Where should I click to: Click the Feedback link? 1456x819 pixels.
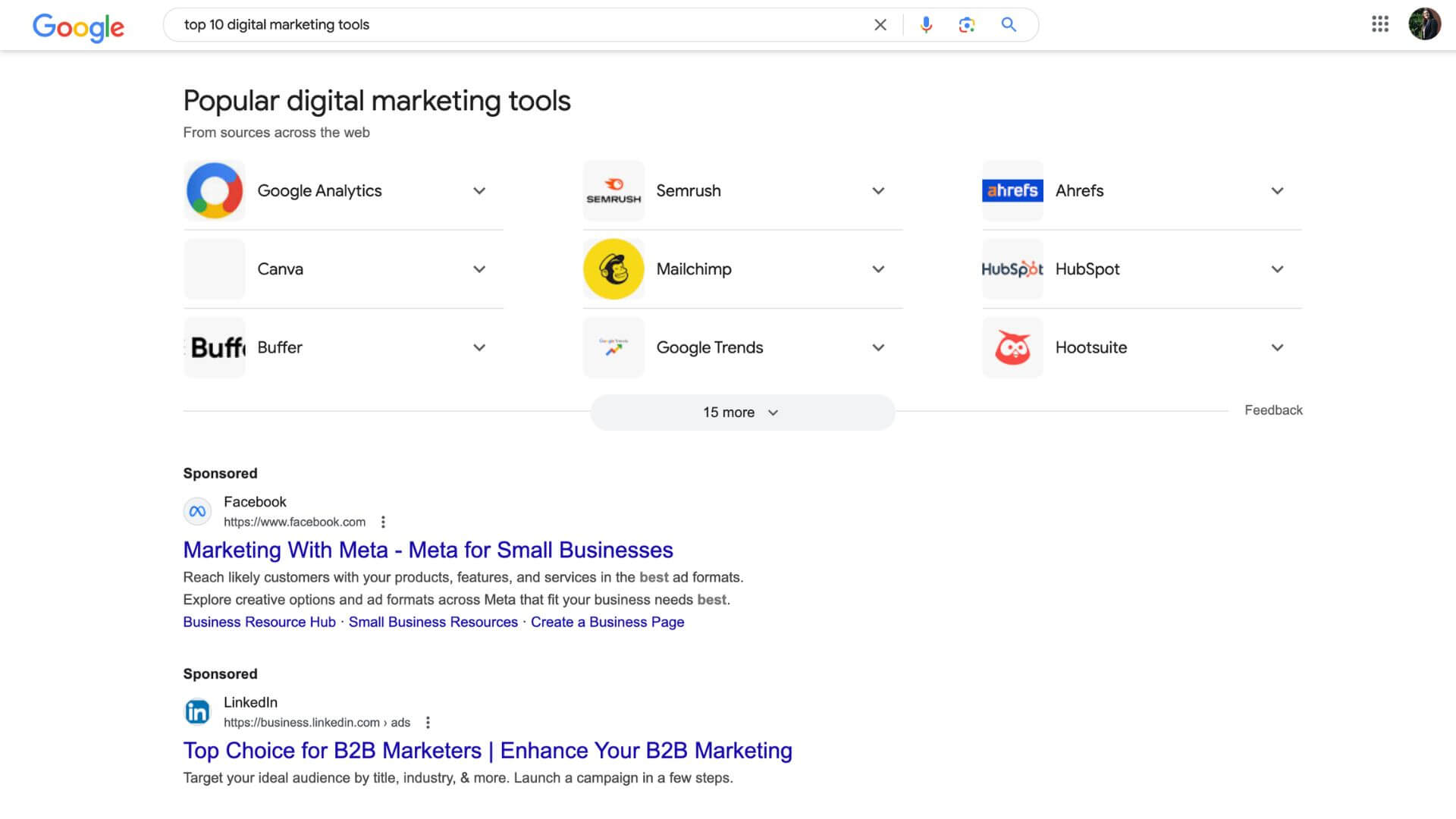(x=1273, y=410)
